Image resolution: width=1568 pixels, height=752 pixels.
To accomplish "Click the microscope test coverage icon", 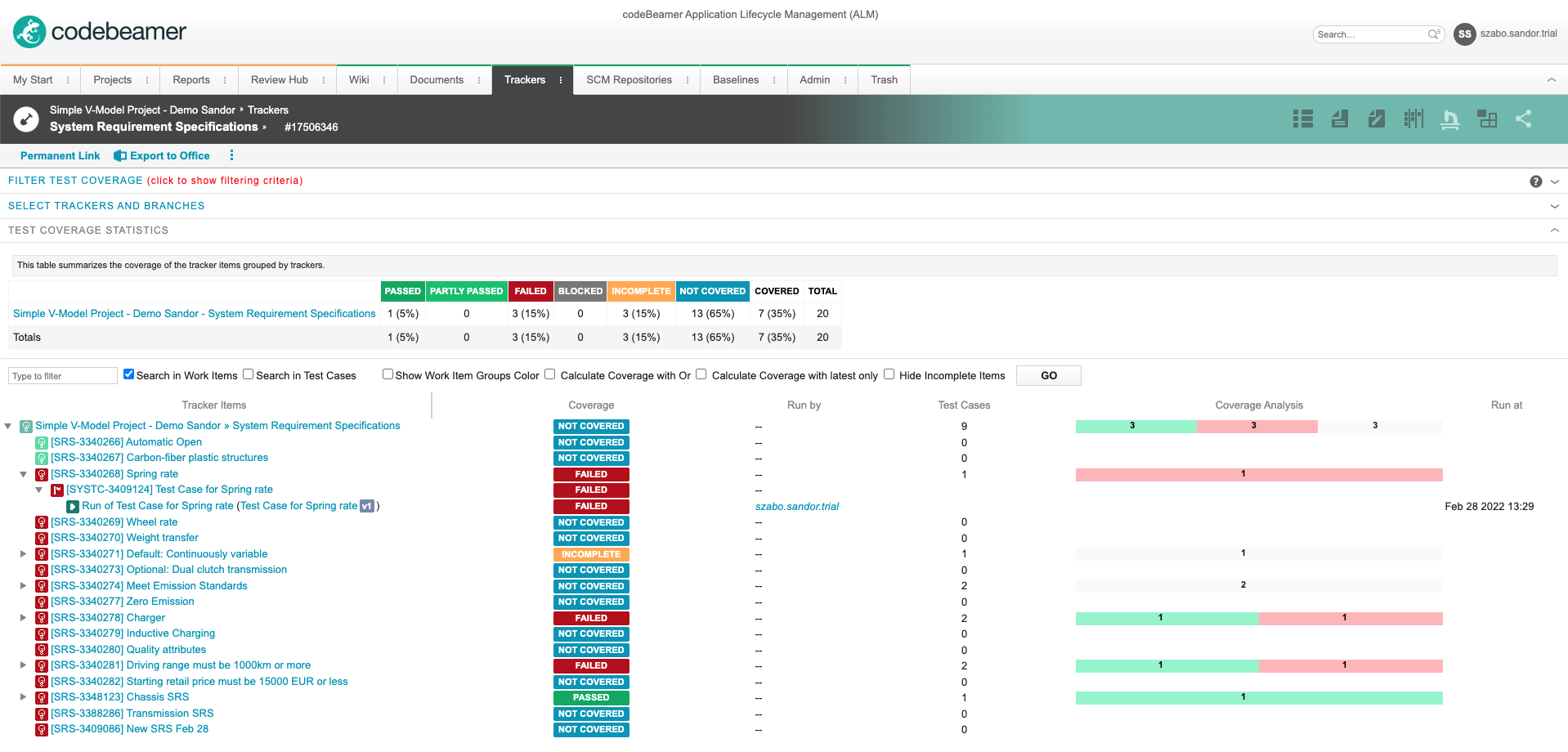I will point(1449,119).
